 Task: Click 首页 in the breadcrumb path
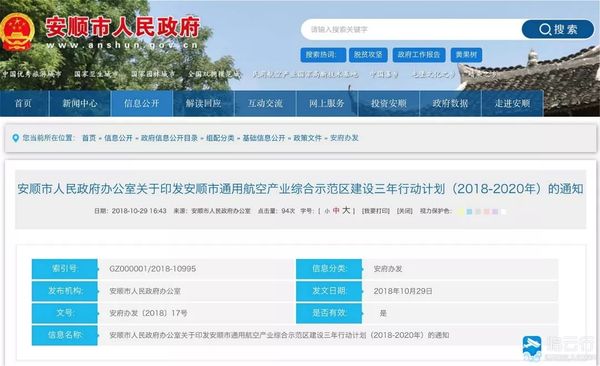point(89,138)
